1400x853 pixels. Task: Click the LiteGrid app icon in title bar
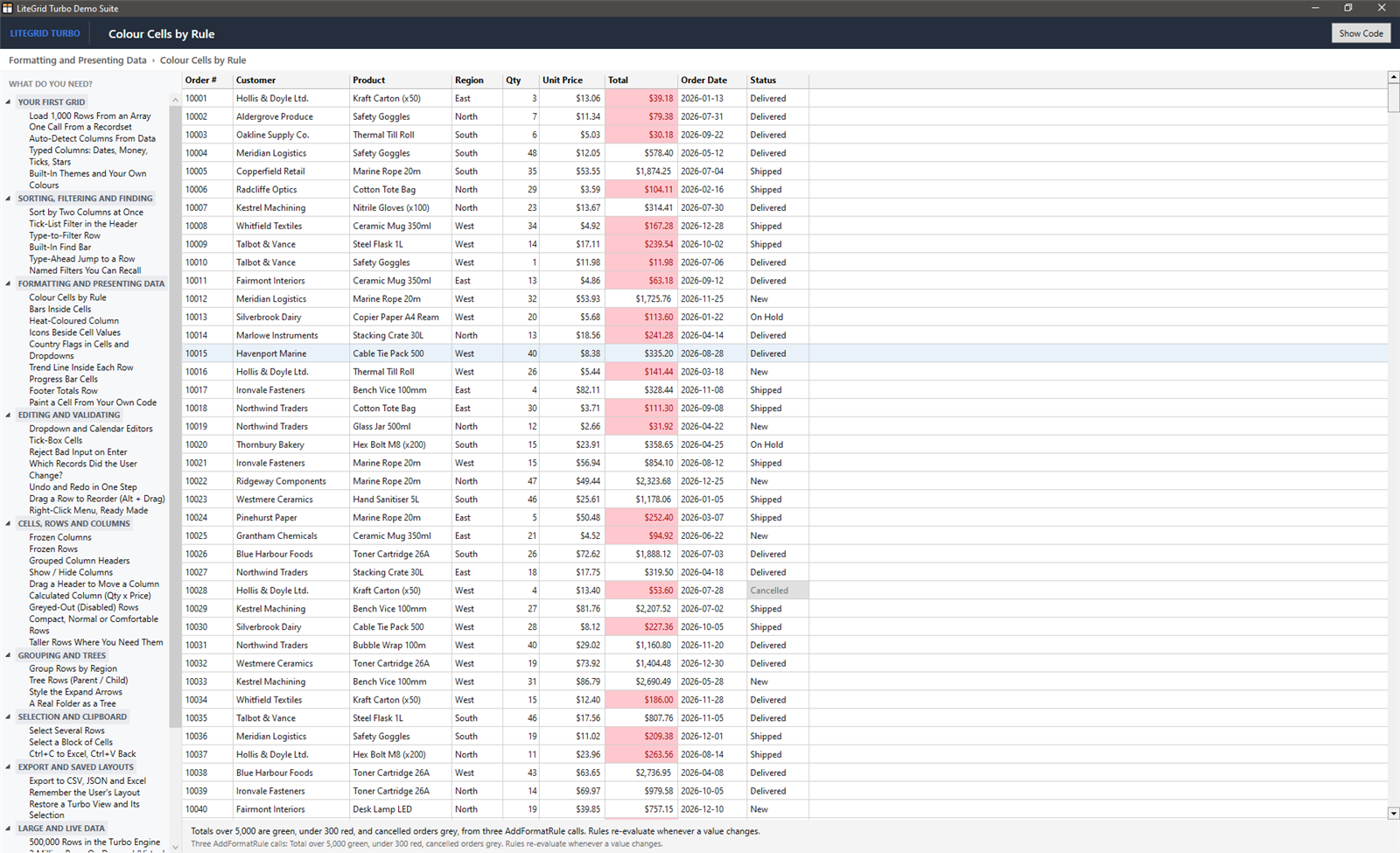7,8
